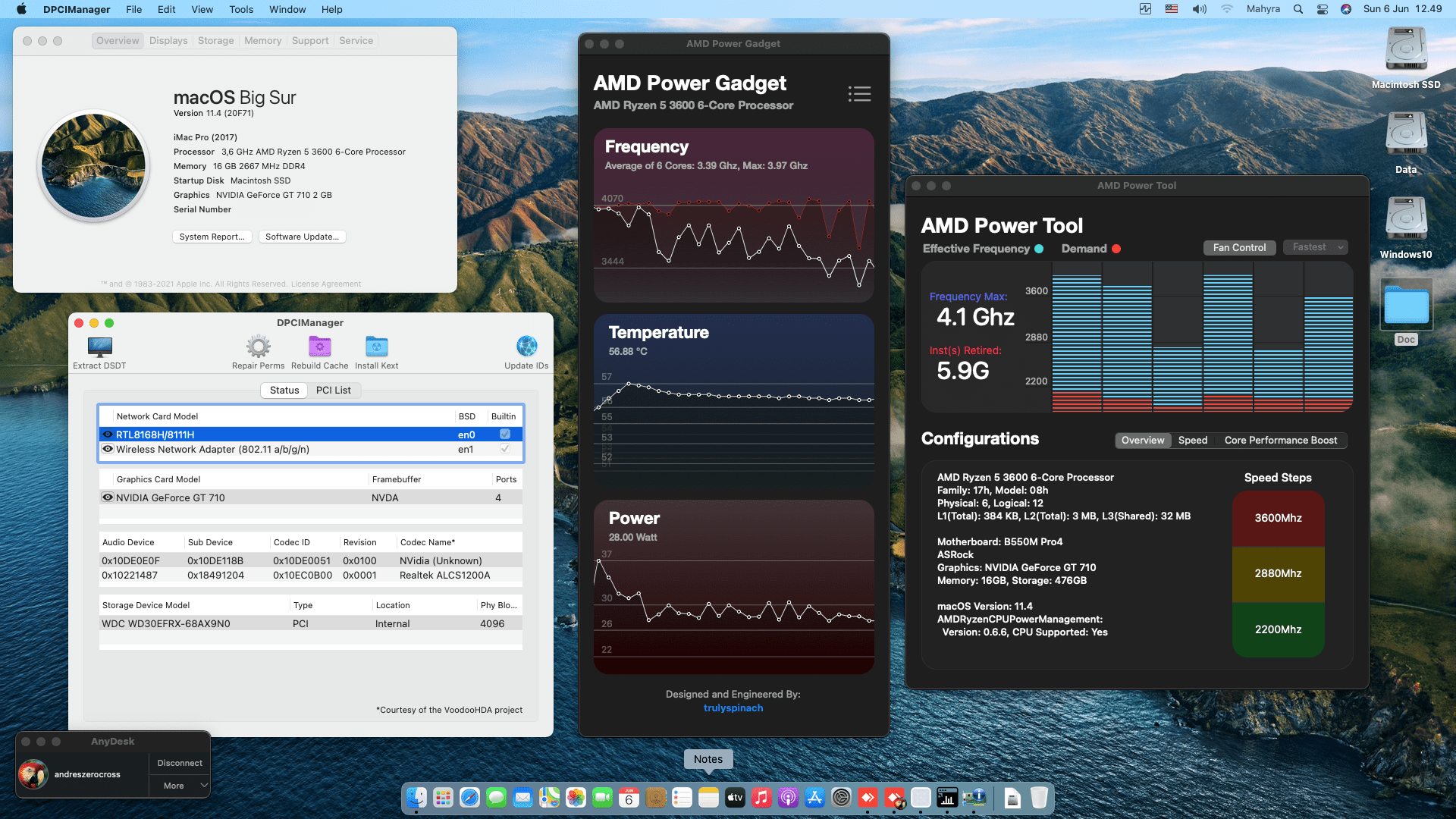Viewport: 1456px width, 819px height.
Task: Click the System Report... button
Action: pyautogui.click(x=212, y=237)
